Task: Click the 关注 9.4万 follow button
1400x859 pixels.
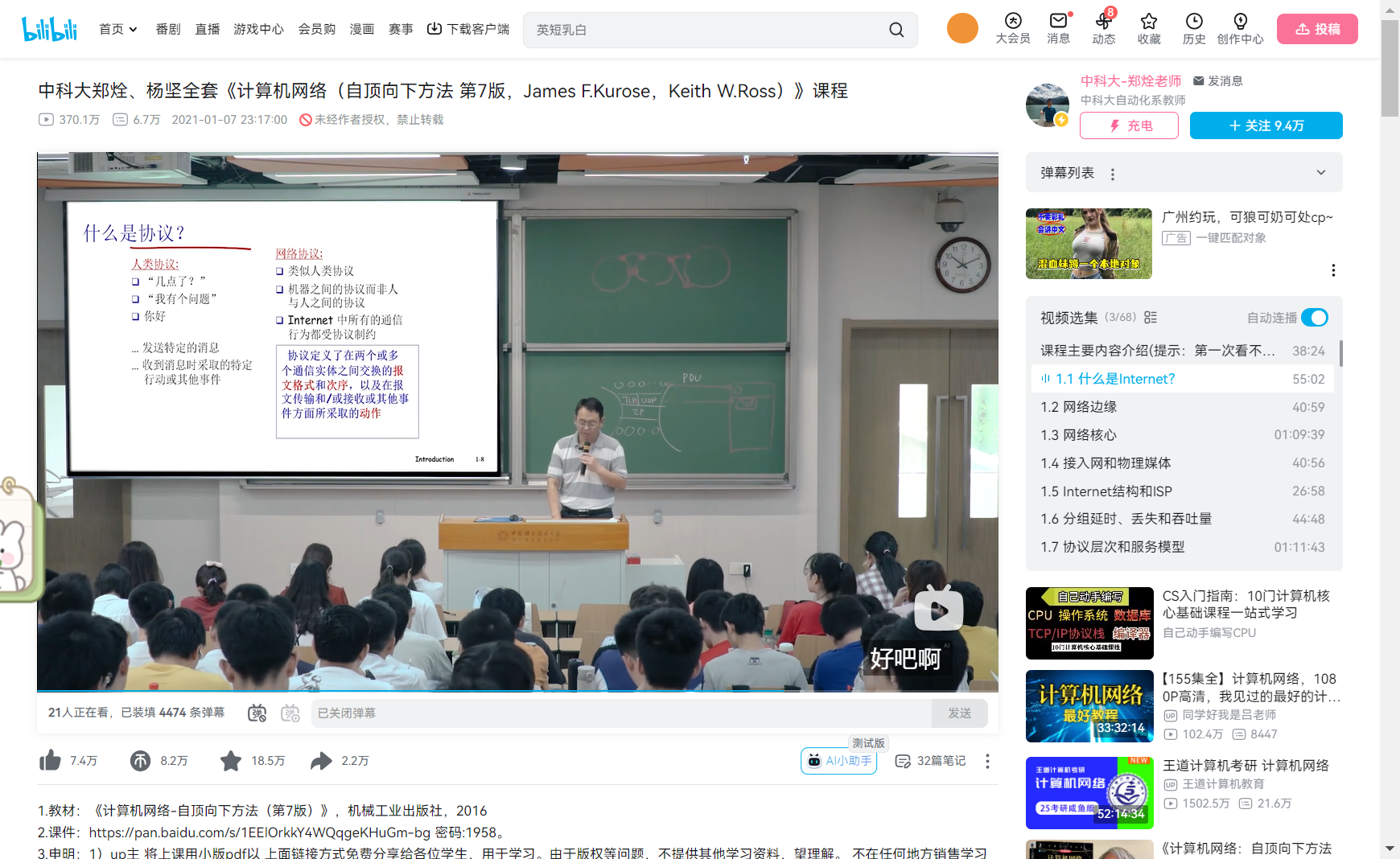Action: (x=1266, y=125)
